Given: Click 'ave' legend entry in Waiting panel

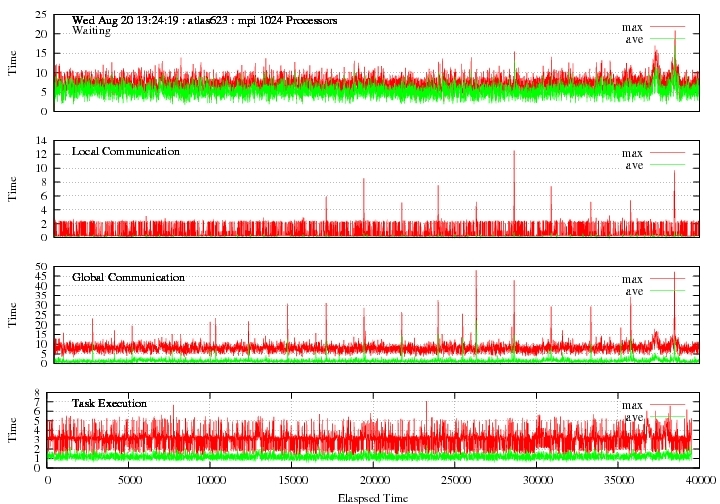Looking at the screenshot, I should coord(634,39).
